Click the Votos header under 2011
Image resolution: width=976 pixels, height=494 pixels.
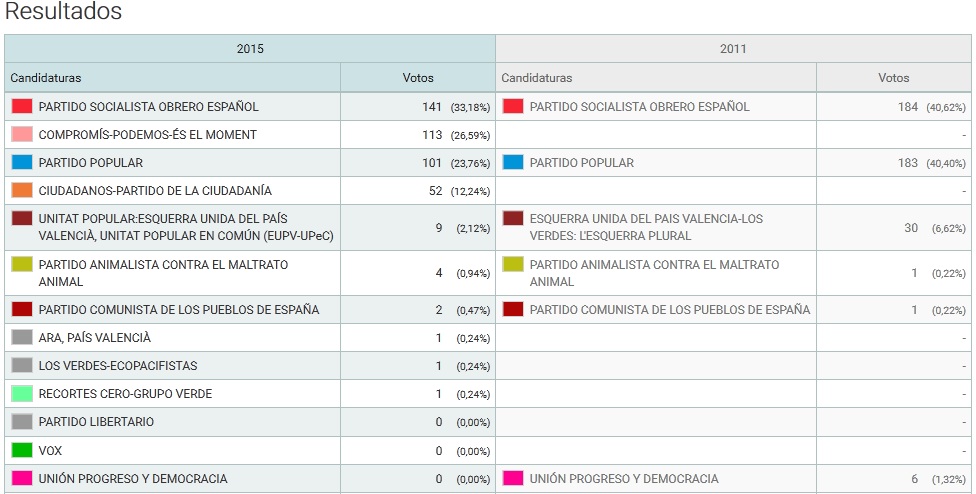pos(893,78)
